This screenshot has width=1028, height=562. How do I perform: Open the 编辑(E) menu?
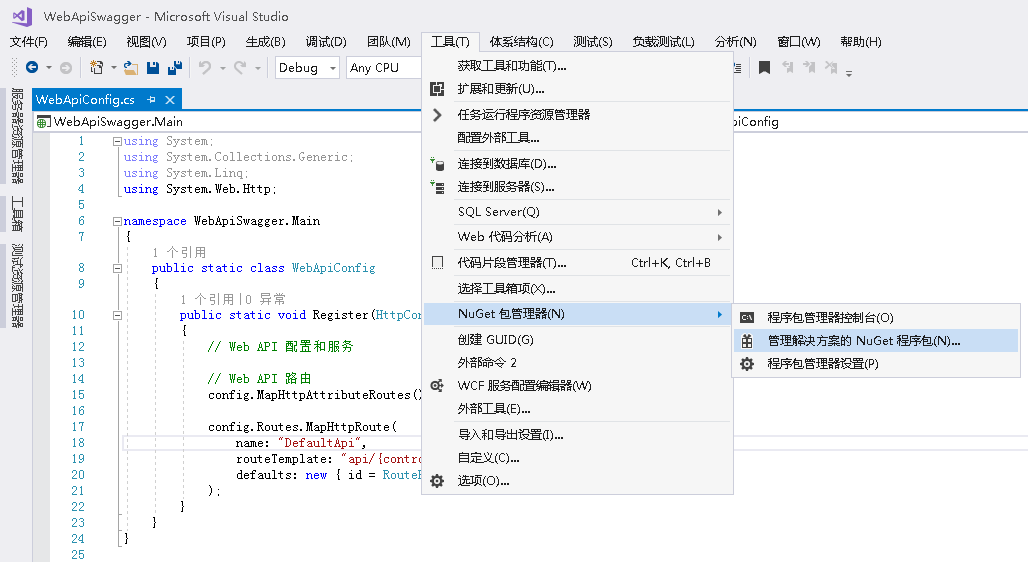(87, 42)
